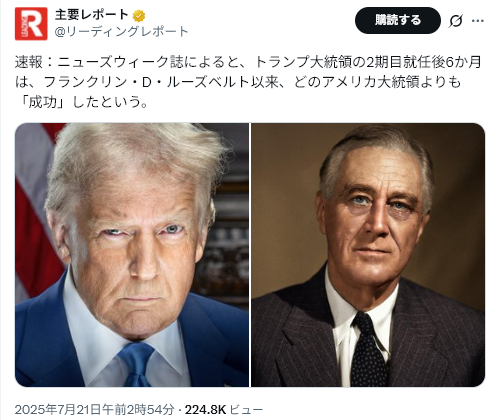498x420 pixels.
Task: Click the 224.8K view count
Action: (x=205, y=409)
